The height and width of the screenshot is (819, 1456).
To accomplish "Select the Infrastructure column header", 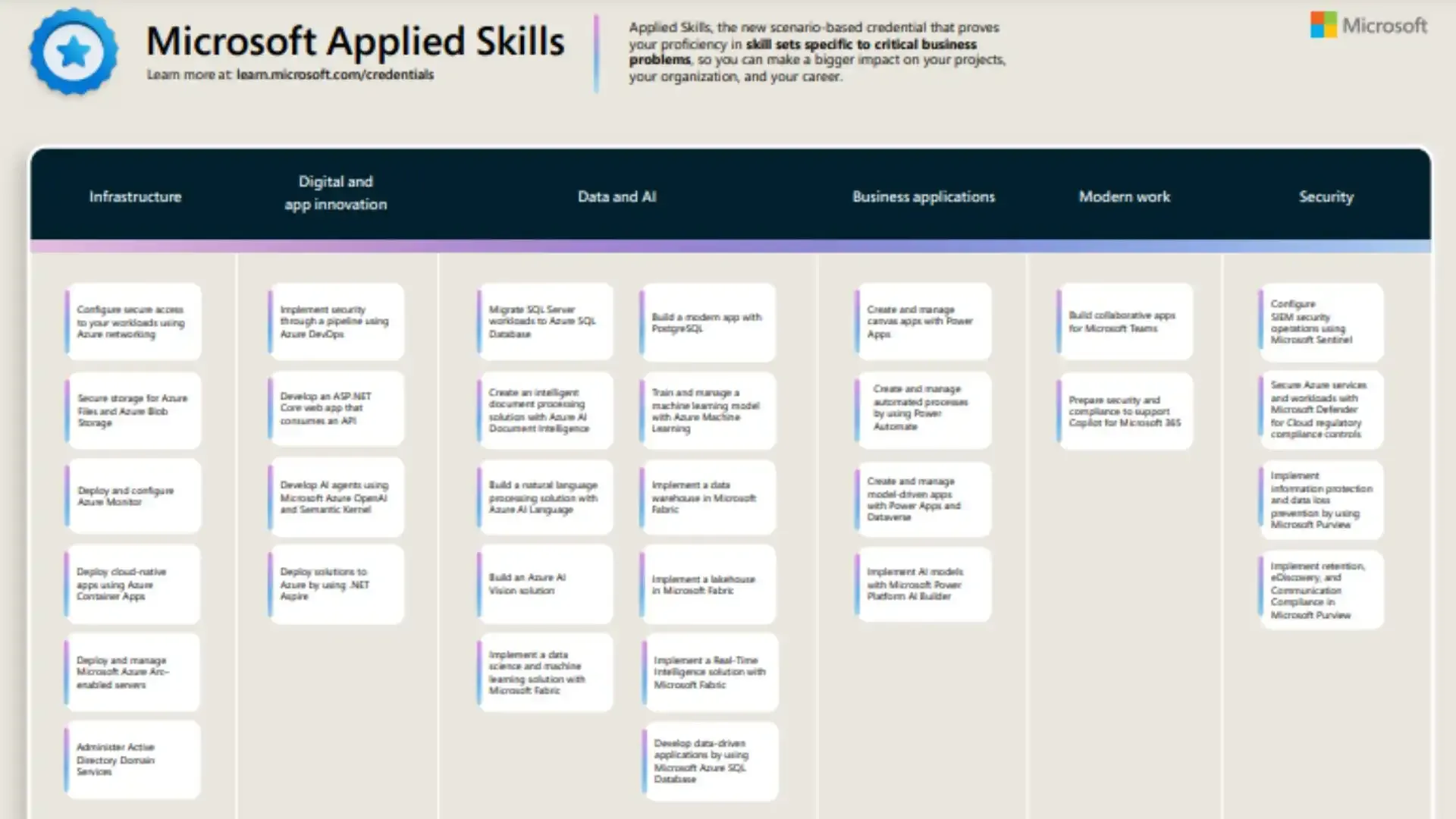I will tap(135, 196).
